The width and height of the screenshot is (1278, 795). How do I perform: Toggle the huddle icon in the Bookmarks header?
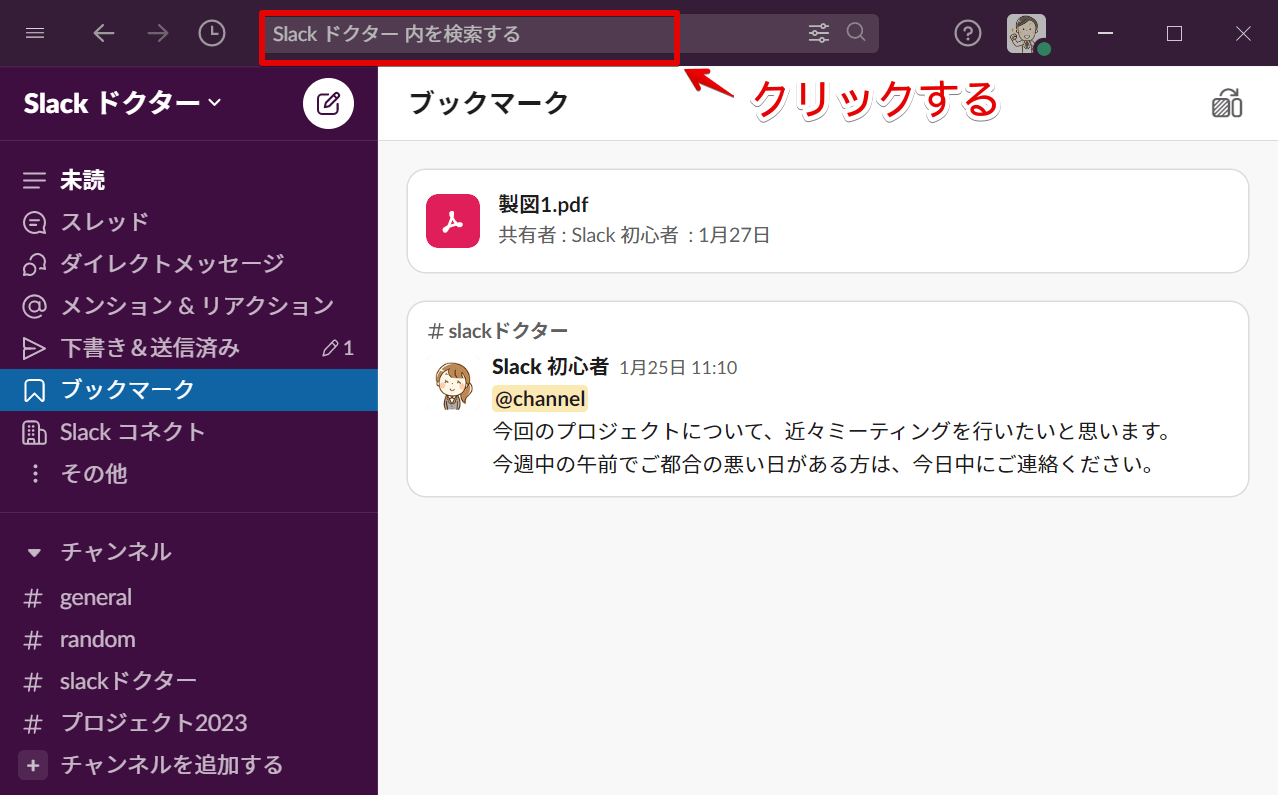(x=1227, y=103)
